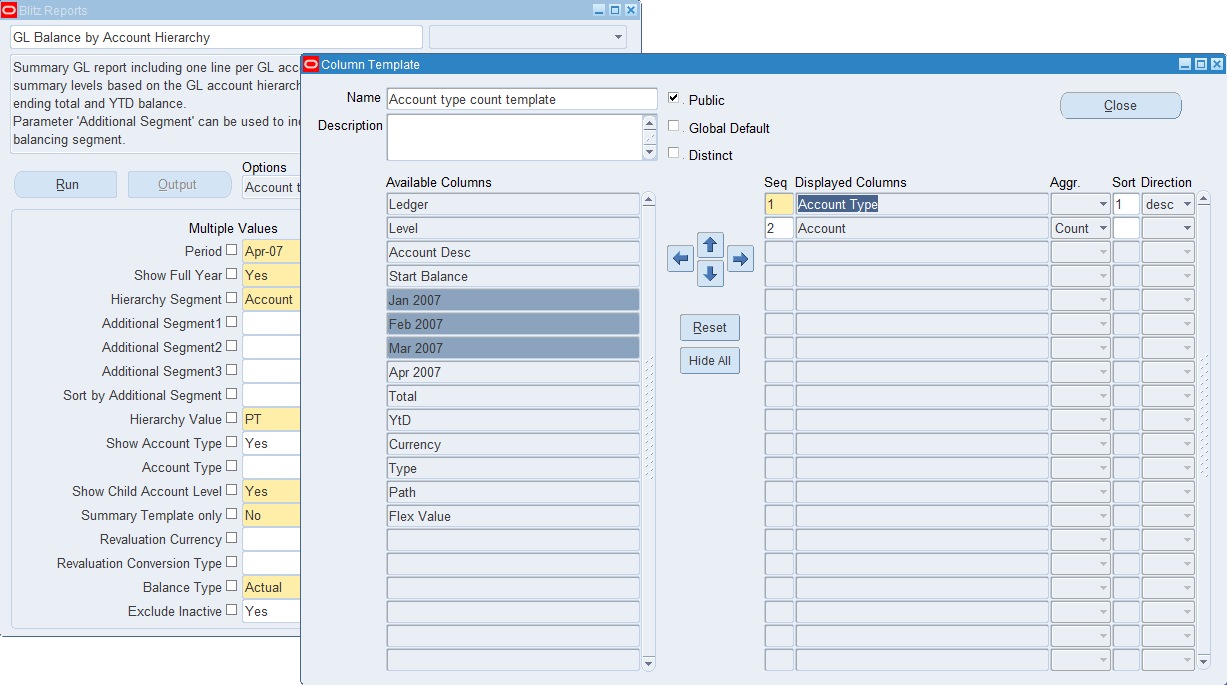Select Flex Value in Available Columns
1227x685 pixels.
513,516
